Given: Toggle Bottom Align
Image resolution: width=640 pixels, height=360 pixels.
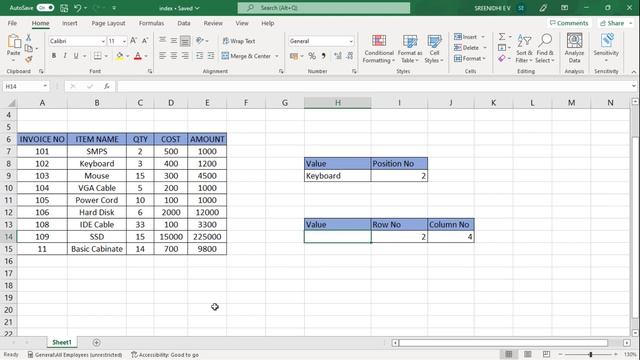Looking at the screenshot, I should 185,41.
